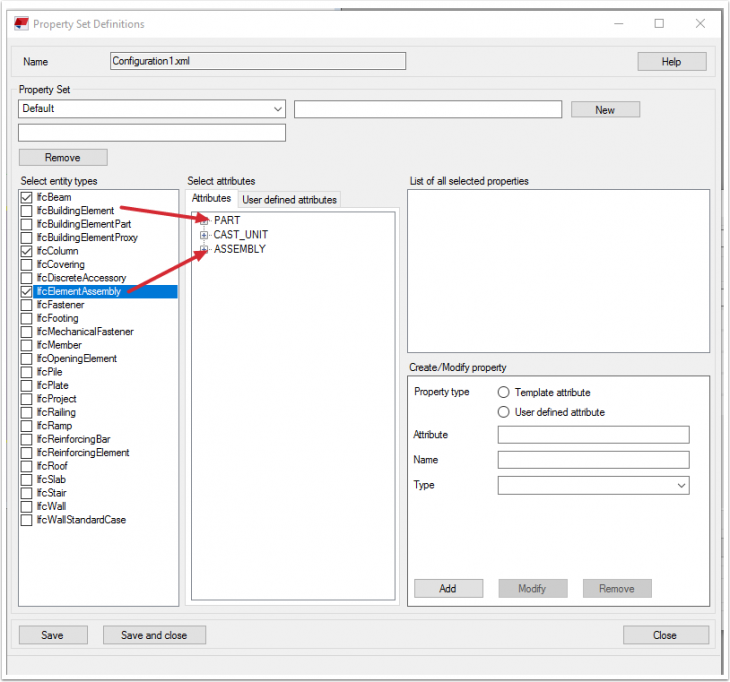Select the Template attribute radio button
730x682 pixels.
[504, 393]
